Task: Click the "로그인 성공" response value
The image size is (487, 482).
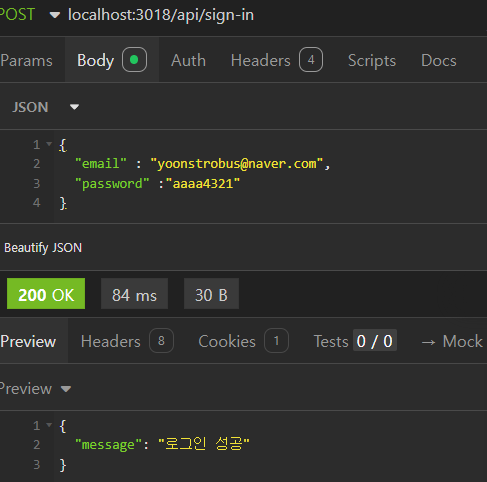Action: pos(204,444)
